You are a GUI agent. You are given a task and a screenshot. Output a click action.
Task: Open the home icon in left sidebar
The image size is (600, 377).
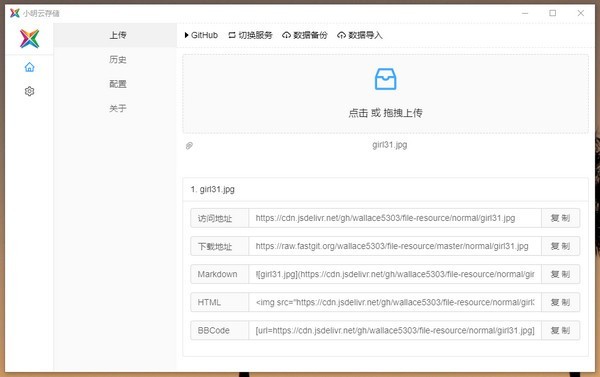coord(29,67)
